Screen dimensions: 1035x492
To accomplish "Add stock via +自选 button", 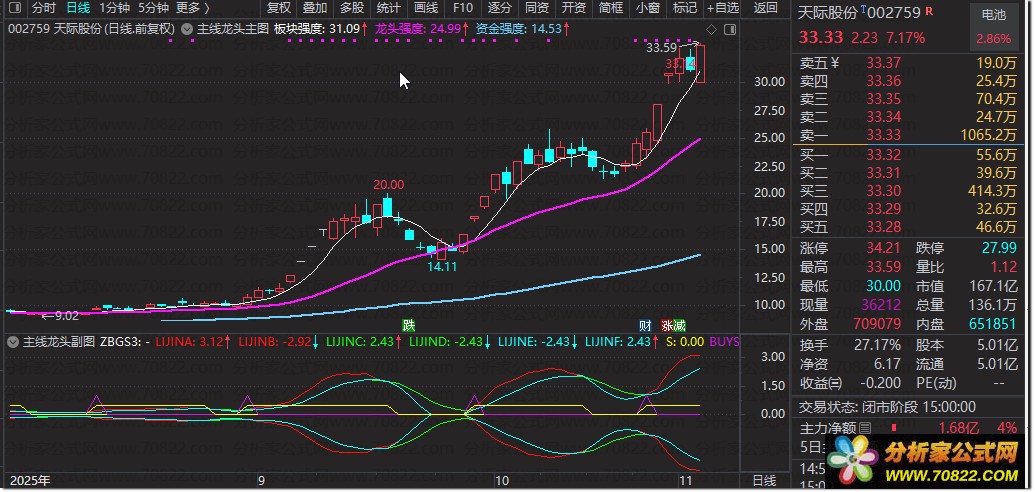I will pyautogui.click(x=723, y=9).
